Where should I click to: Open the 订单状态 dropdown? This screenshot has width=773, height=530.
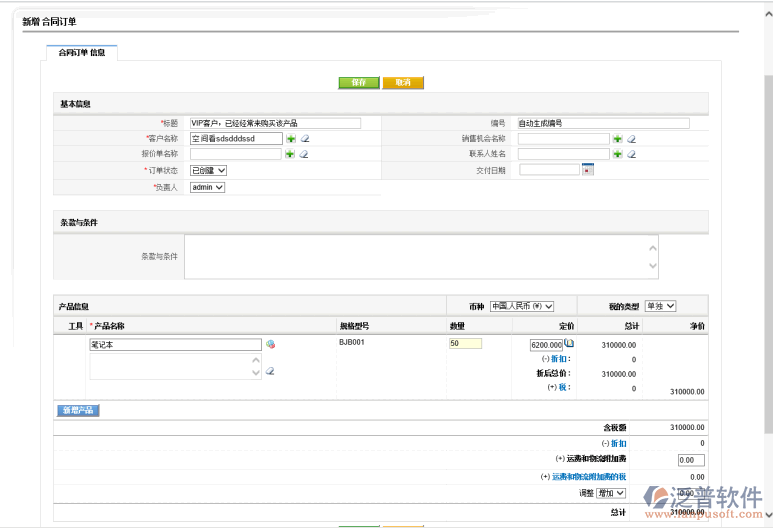[x=208, y=171]
